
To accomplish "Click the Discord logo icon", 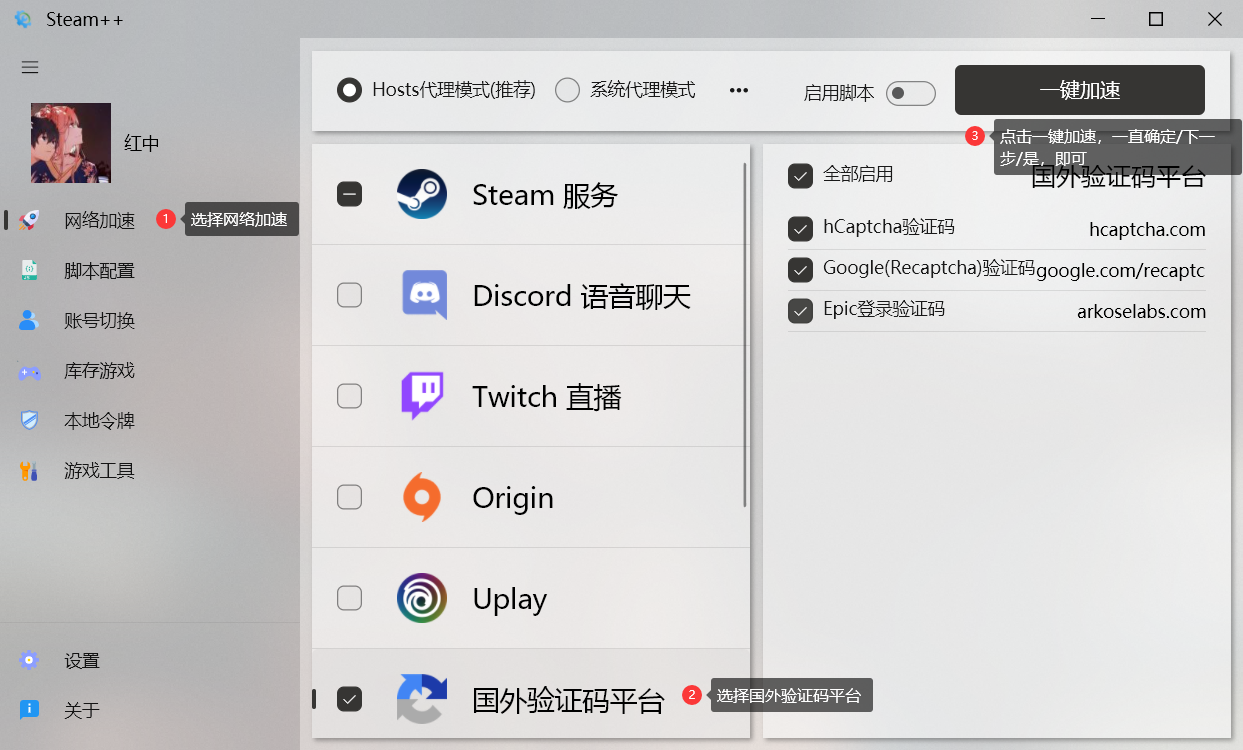I will pyautogui.click(x=424, y=295).
